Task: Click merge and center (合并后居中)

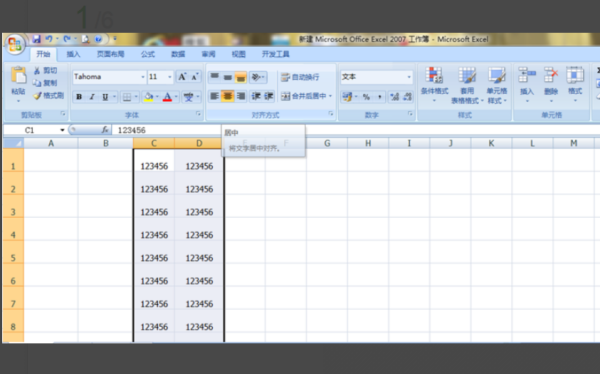Action: click(x=303, y=96)
